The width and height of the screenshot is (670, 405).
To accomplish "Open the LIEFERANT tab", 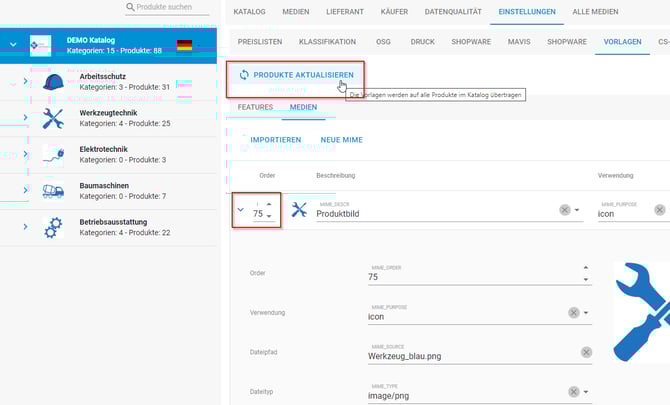I will (345, 12).
